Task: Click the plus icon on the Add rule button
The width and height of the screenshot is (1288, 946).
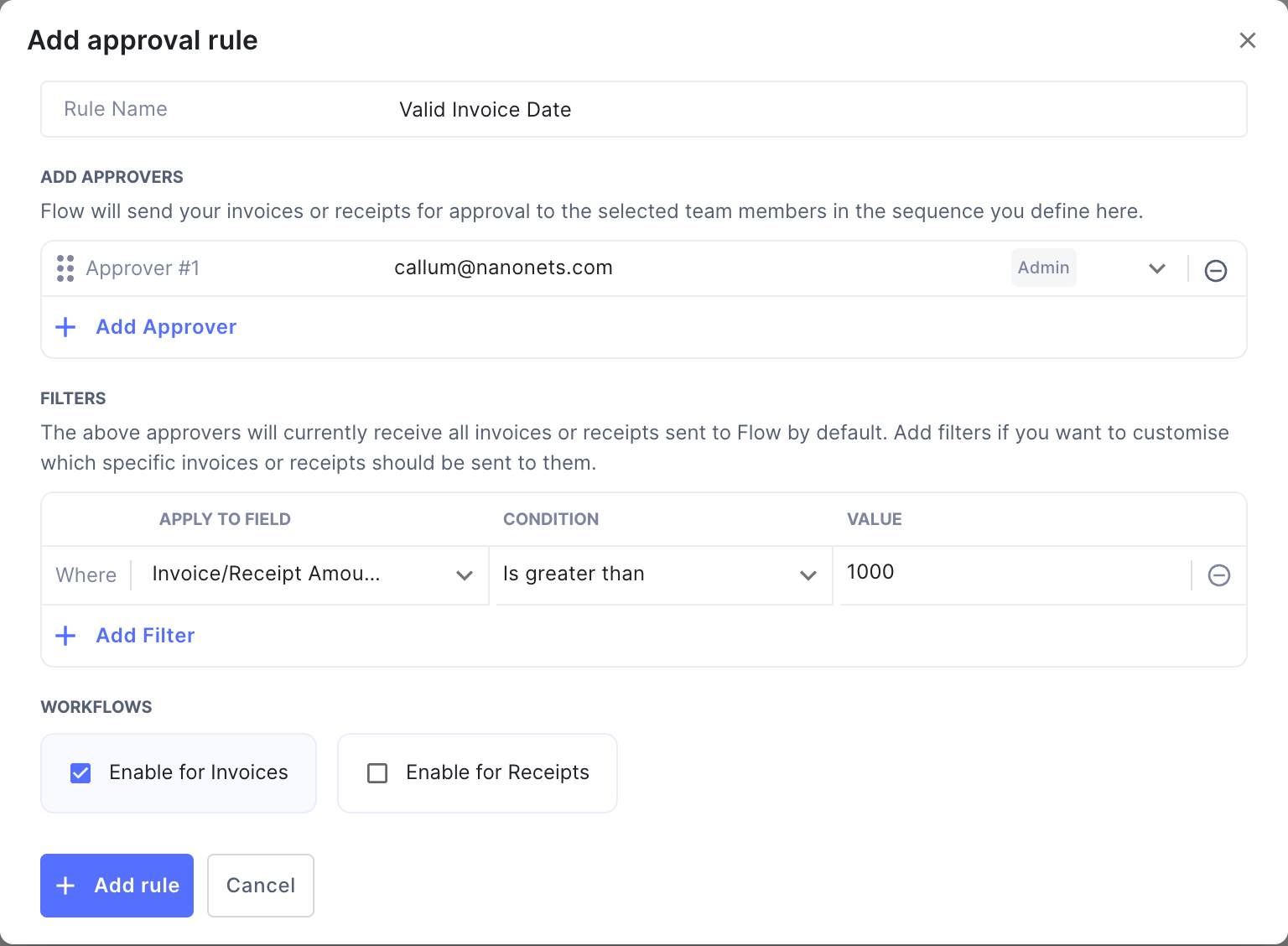Action: tap(65, 886)
